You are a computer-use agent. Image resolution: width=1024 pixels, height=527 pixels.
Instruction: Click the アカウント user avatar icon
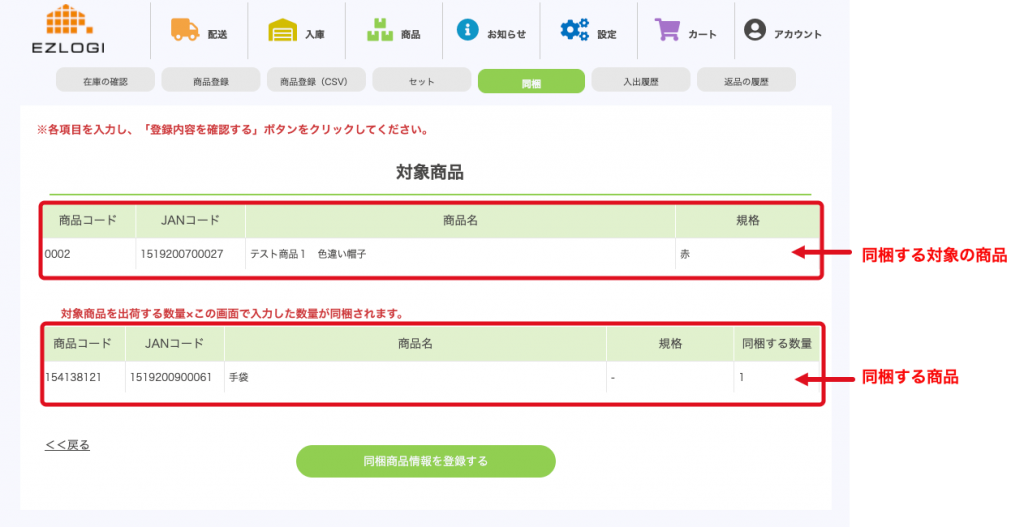click(755, 30)
